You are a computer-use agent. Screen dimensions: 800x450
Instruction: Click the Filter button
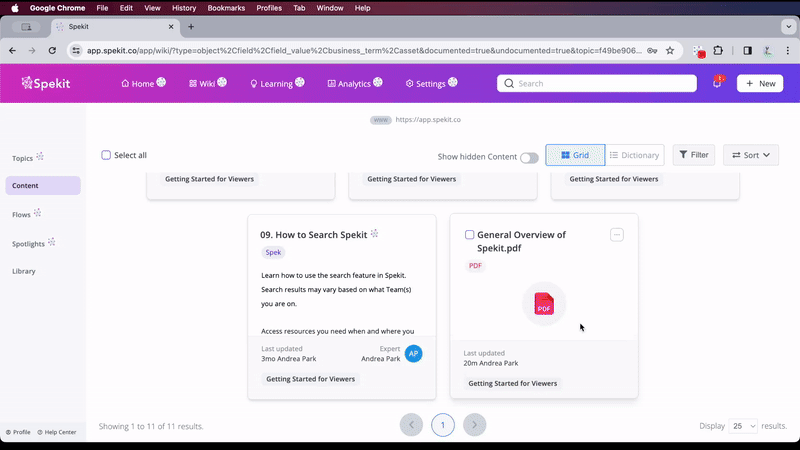[693, 155]
